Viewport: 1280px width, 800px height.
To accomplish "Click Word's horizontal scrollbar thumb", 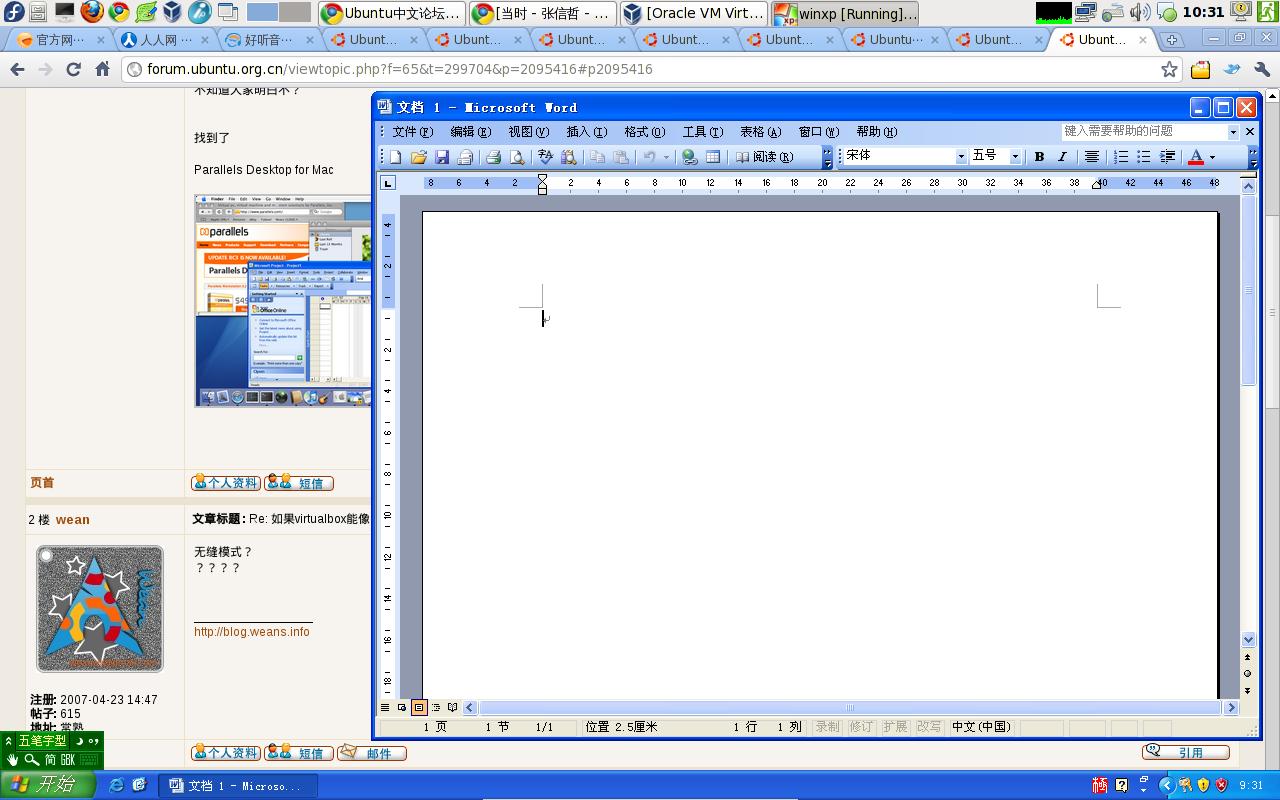I will tap(850, 707).
